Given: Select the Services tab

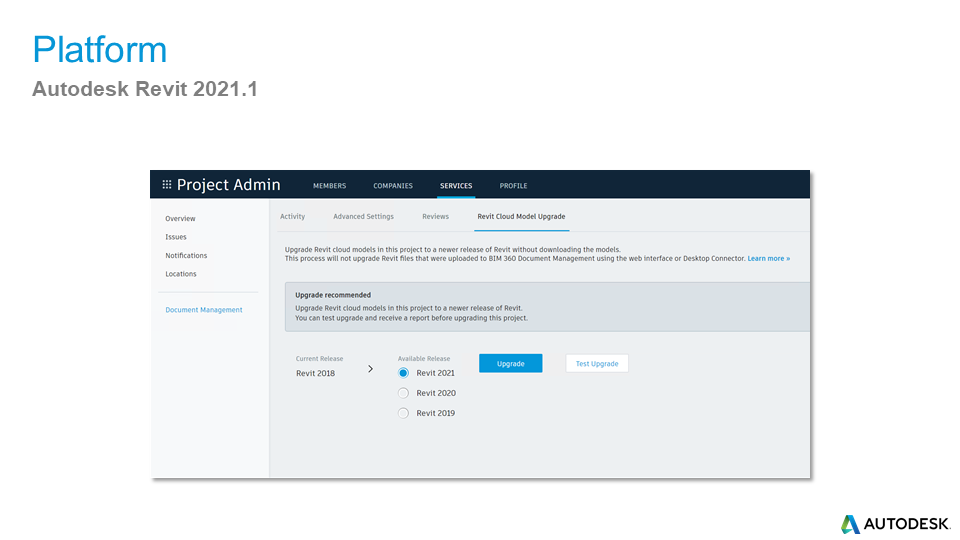Looking at the screenshot, I should [456, 186].
